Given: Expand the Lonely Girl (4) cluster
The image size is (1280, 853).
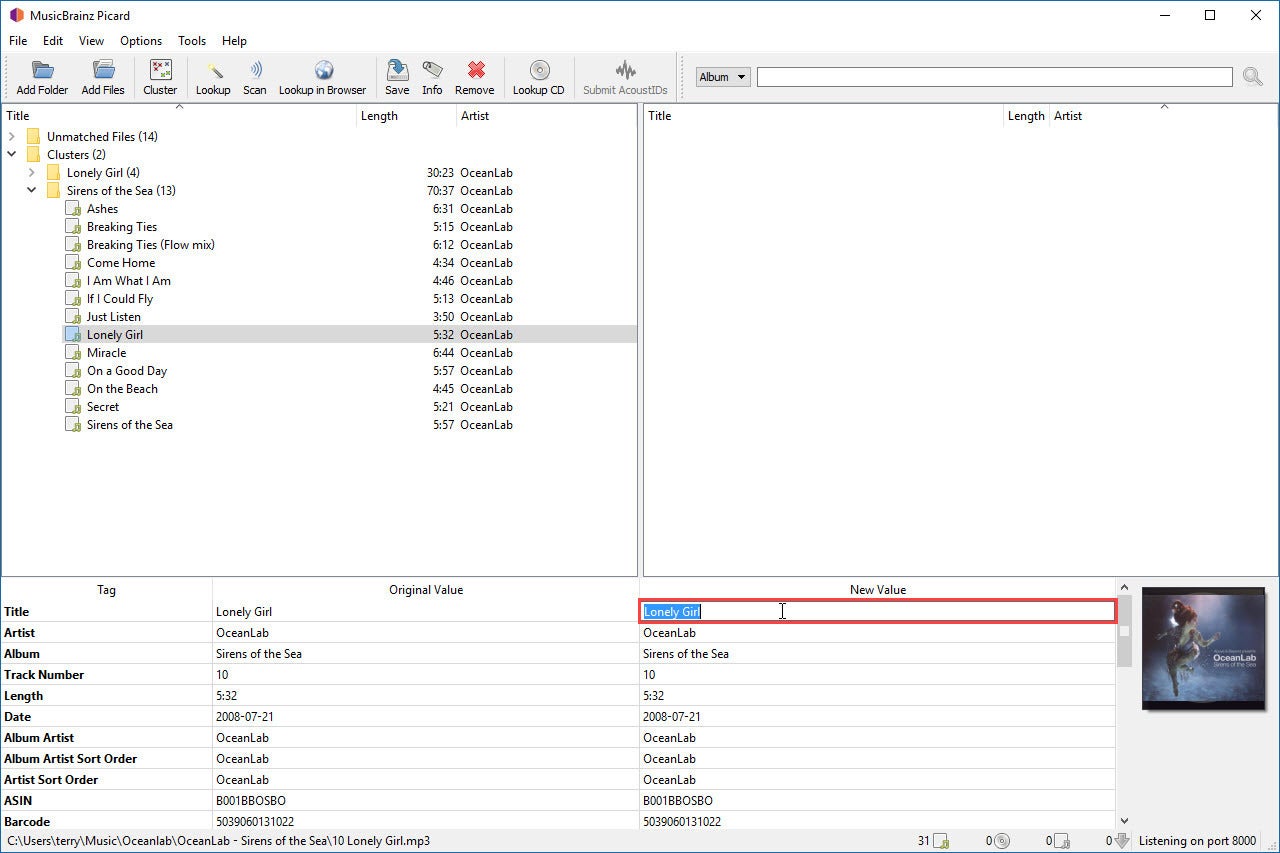Looking at the screenshot, I should (x=31, y=172).
